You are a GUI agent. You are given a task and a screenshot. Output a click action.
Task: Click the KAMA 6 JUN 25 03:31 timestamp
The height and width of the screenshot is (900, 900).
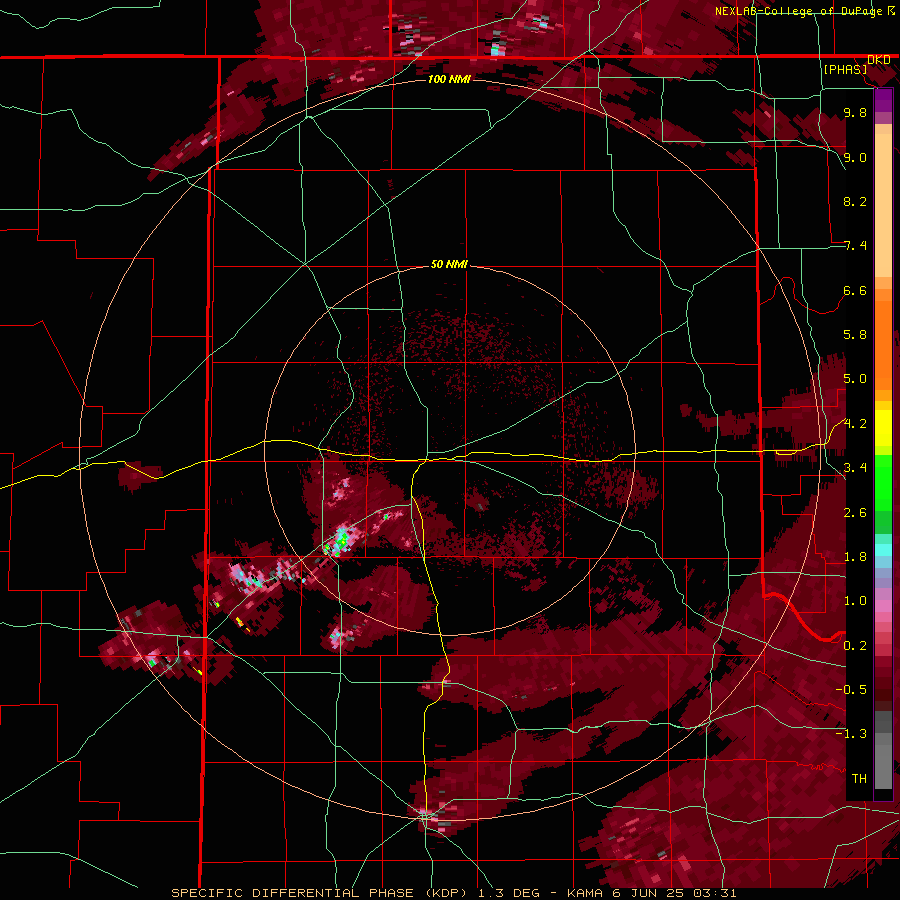652,893
